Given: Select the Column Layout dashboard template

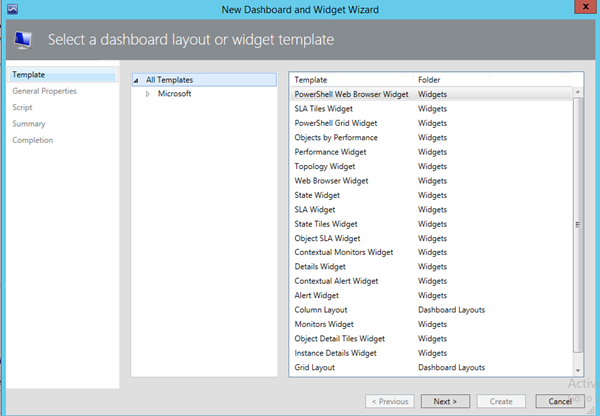Looking at the screenshot, I should click(321, 310).
